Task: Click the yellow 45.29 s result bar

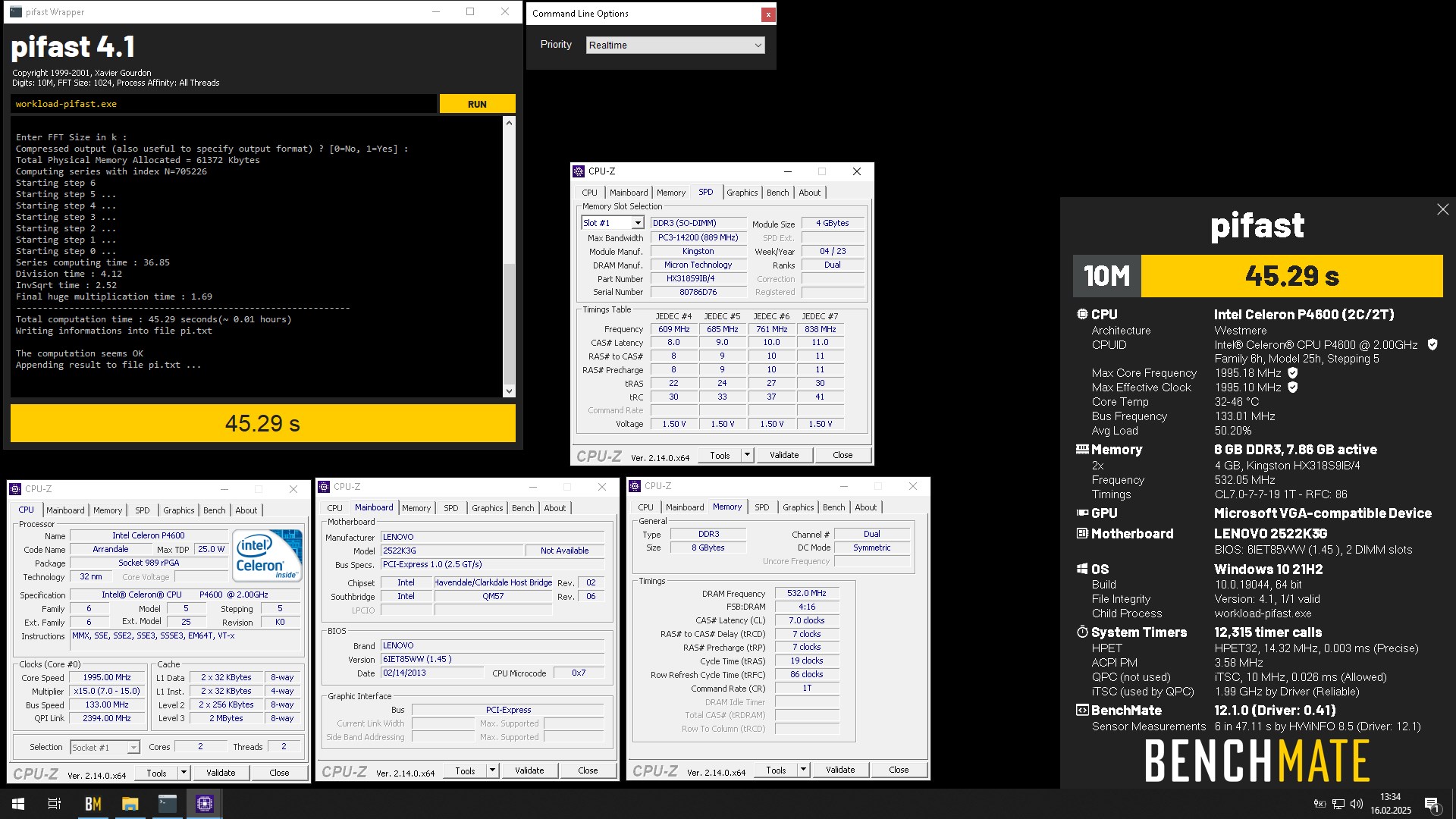Action: (x=263, y=423)
